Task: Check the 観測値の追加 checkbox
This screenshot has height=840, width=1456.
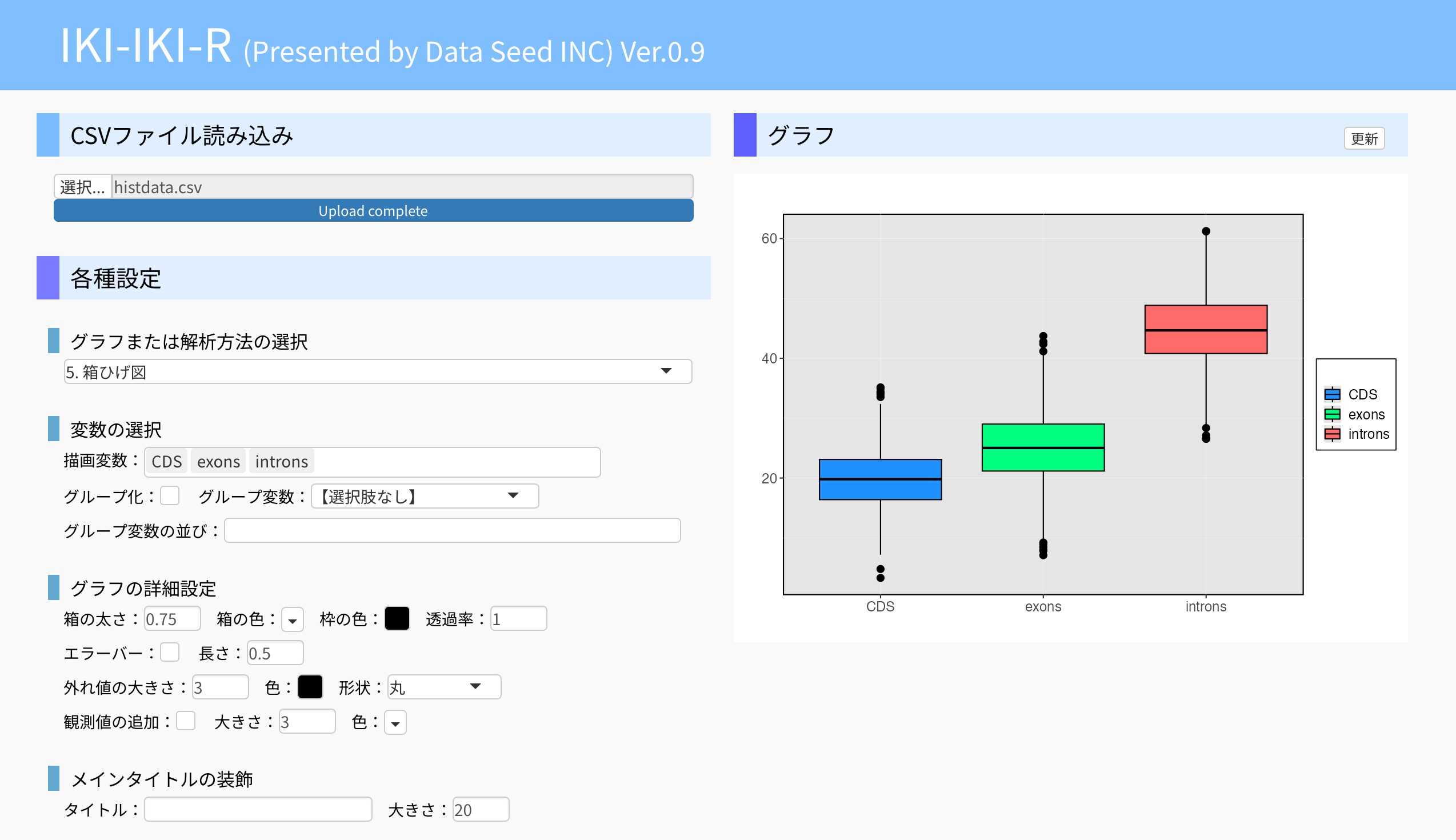Action: click(x=186, y=721)
